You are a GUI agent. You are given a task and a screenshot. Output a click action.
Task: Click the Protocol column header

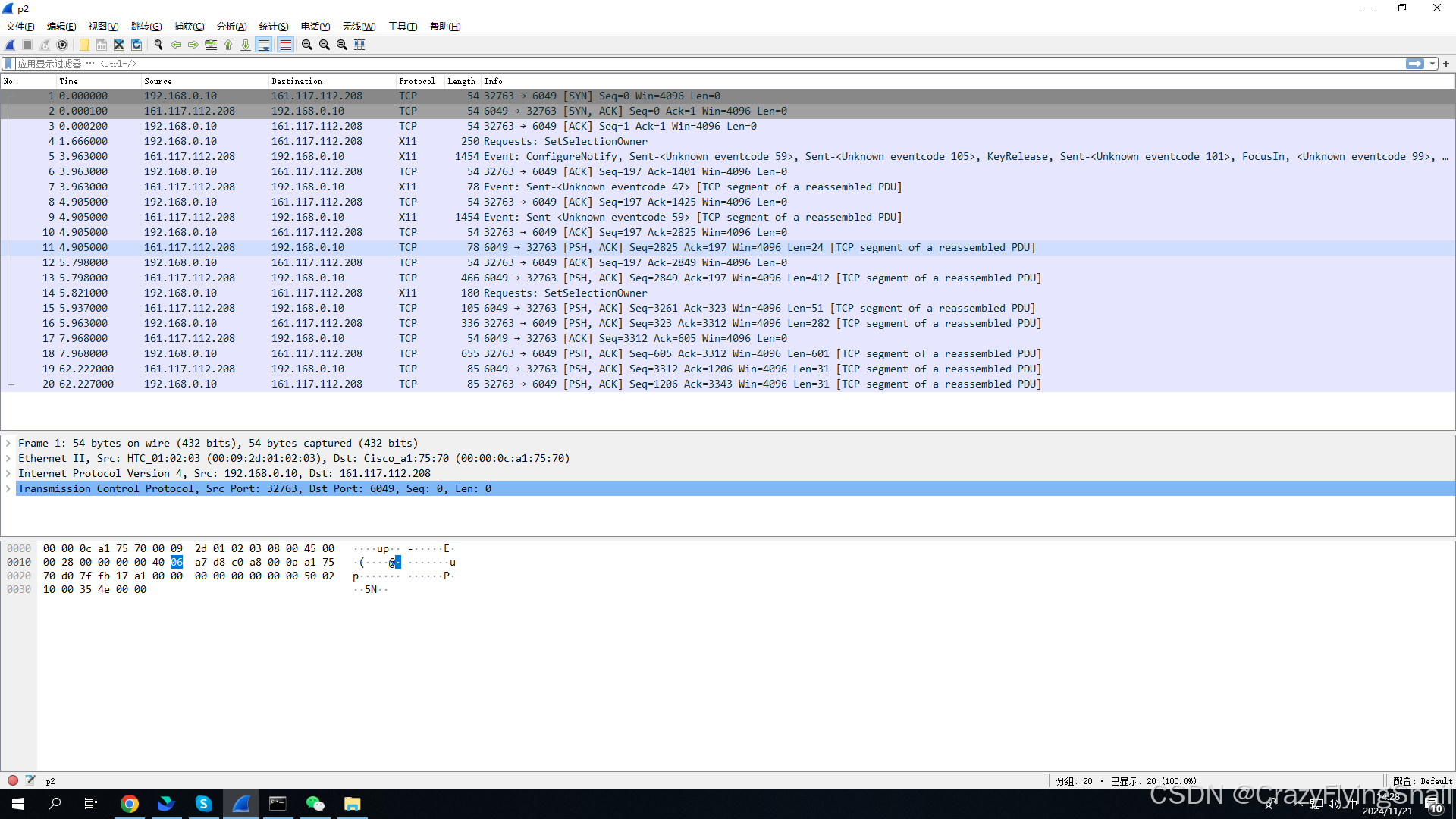pyautogui.click(x=417, y=81)
